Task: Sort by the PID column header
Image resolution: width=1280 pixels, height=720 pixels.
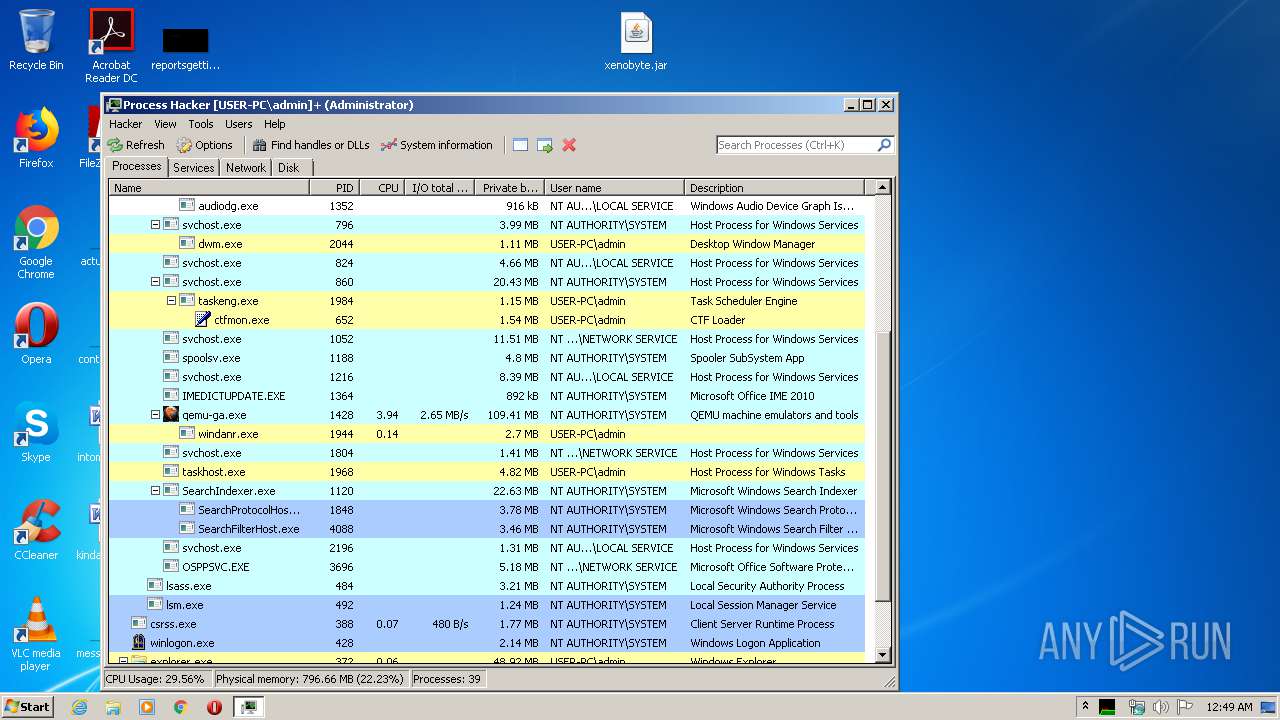Action: click(x=334, y=188)
